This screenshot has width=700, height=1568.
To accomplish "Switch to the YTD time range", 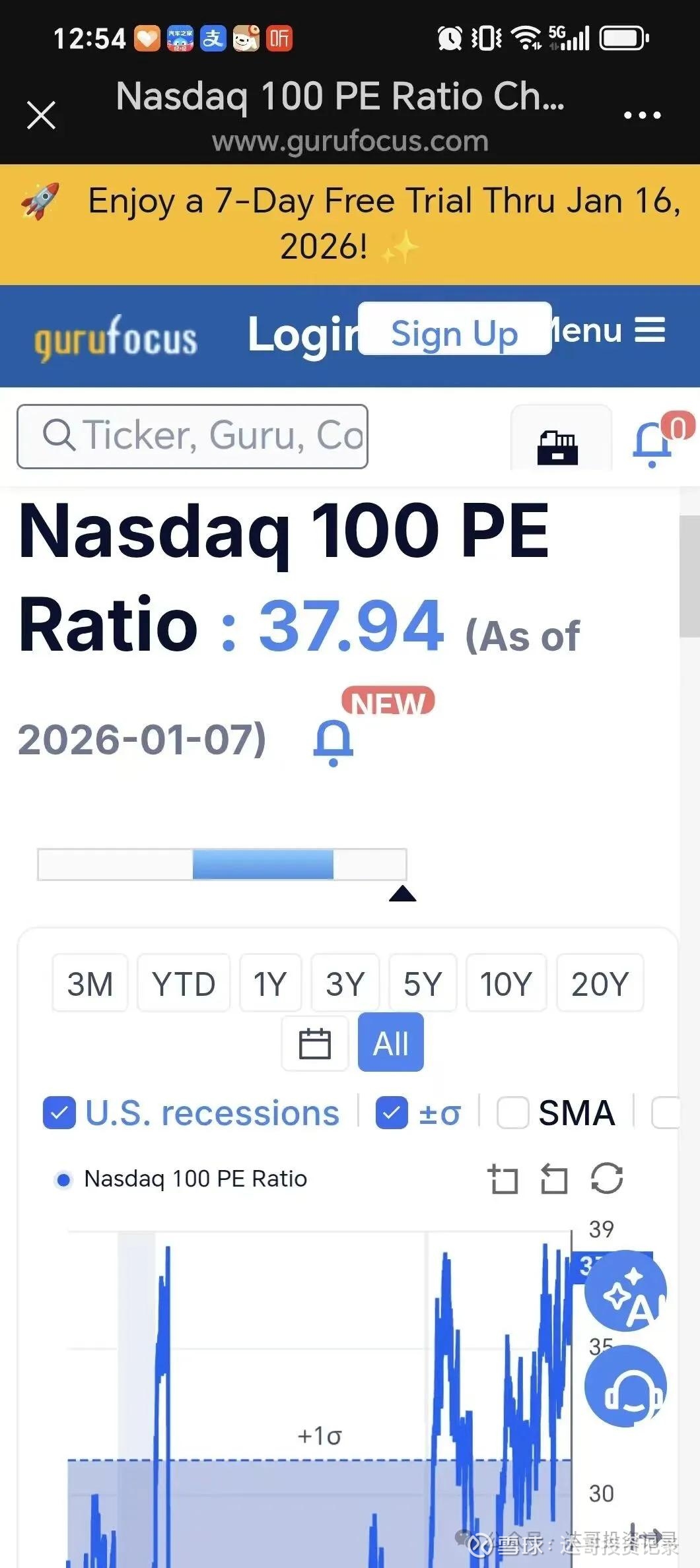I will pos(184,983).
